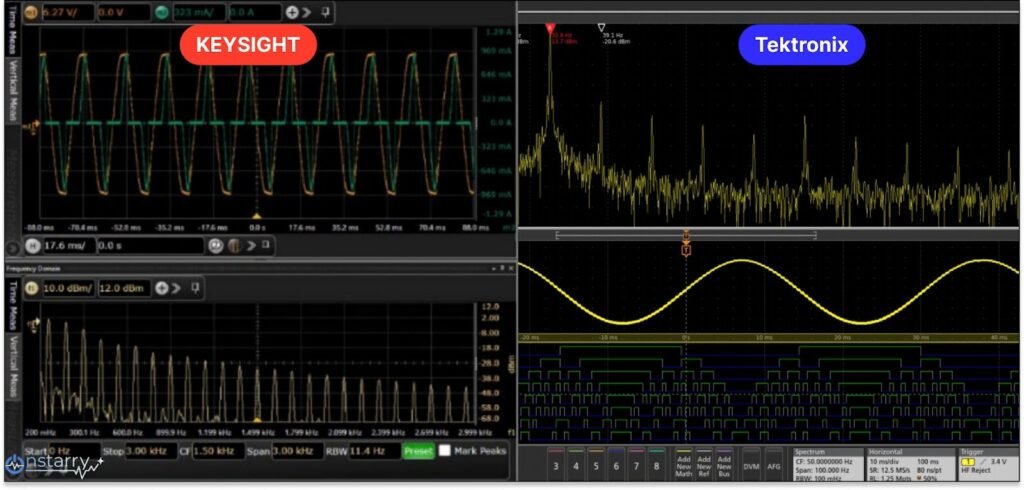The width and height of the screenshot is (1024, 490).
Task: Click the green channel 2 icon in Keysight
Action: [163, 12]
